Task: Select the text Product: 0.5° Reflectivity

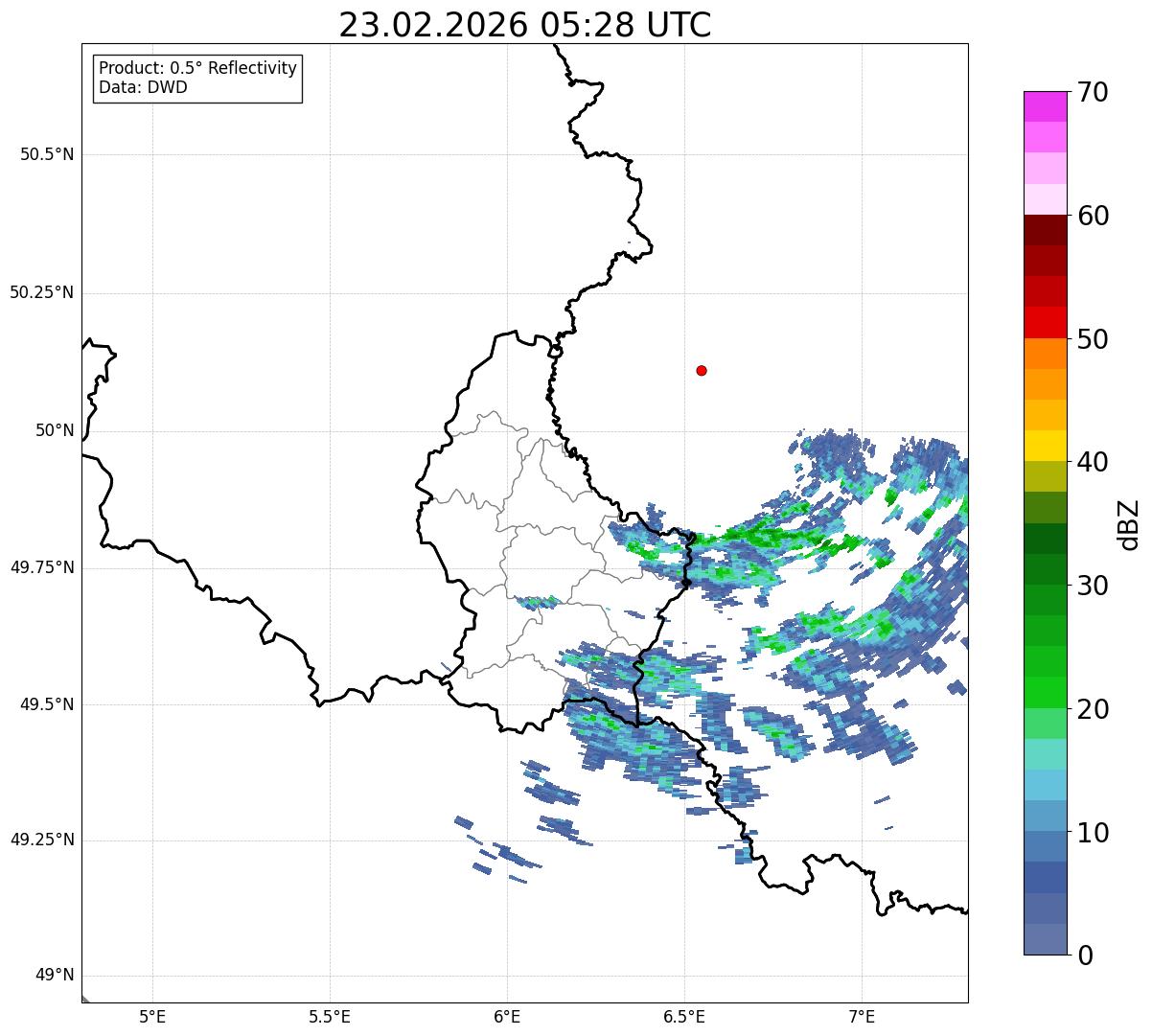Action: (197, 68)
